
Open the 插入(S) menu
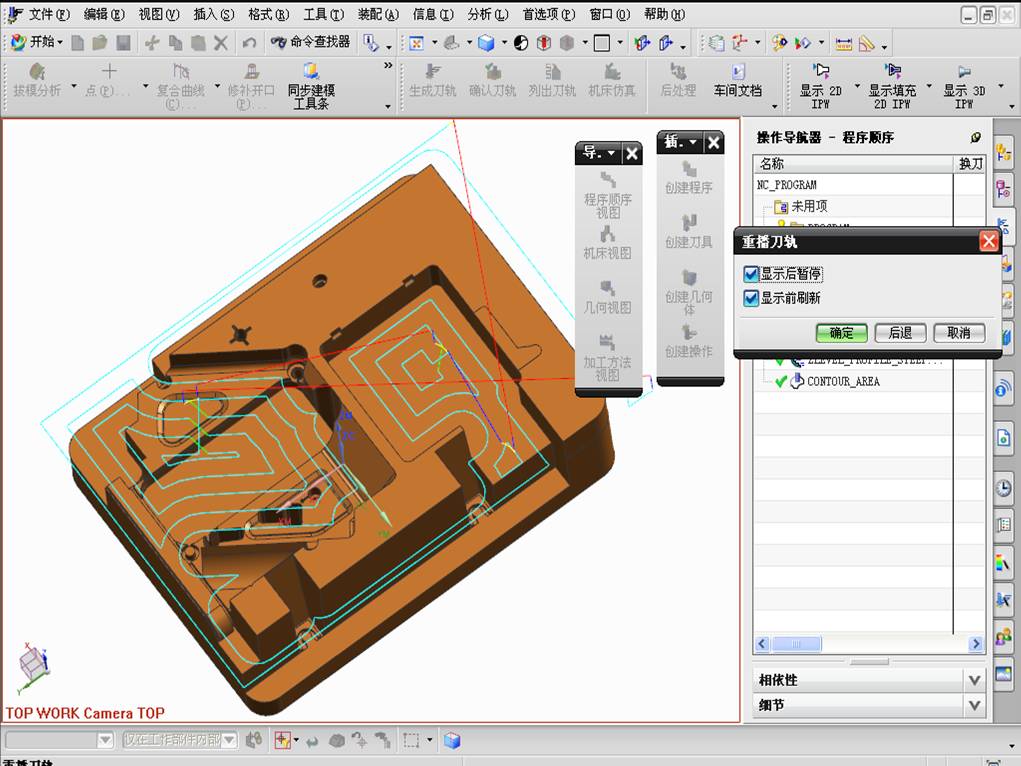tap(214, 14)
